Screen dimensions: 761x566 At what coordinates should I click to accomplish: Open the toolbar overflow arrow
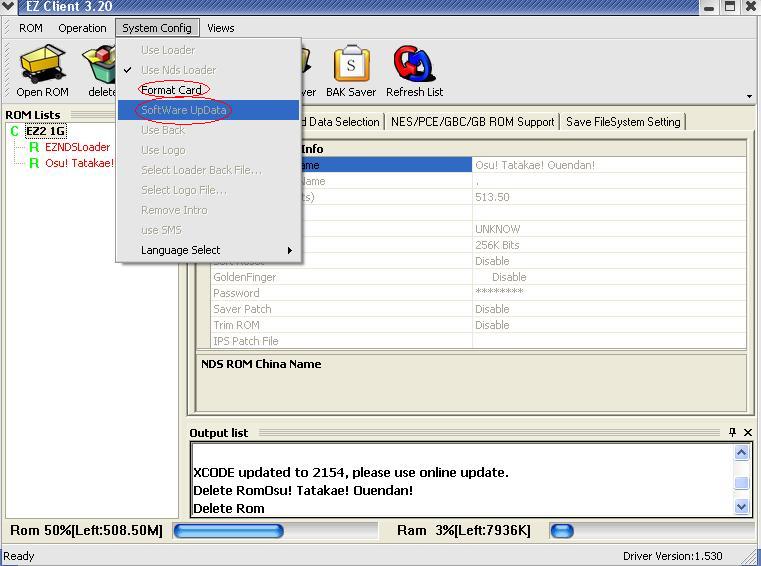pos(750,96)
